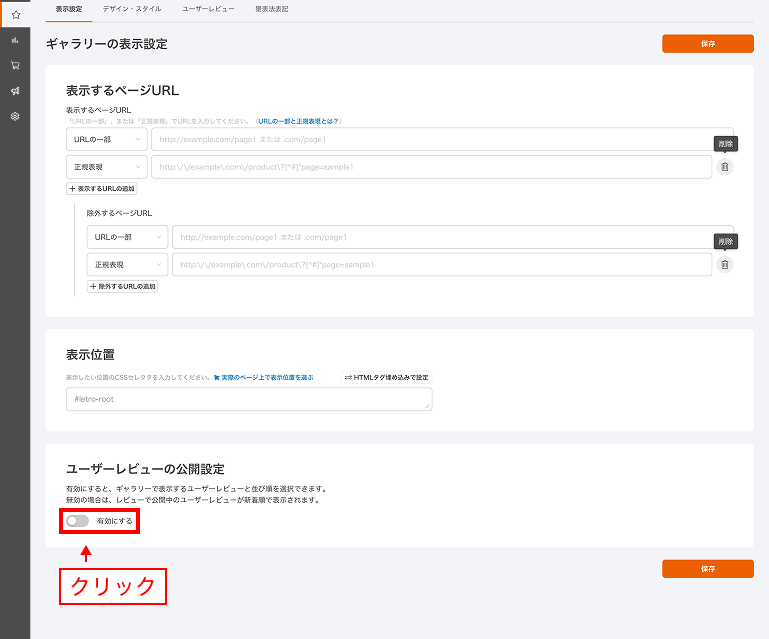Enable the 有効にする user review toggle

[78, 521]
